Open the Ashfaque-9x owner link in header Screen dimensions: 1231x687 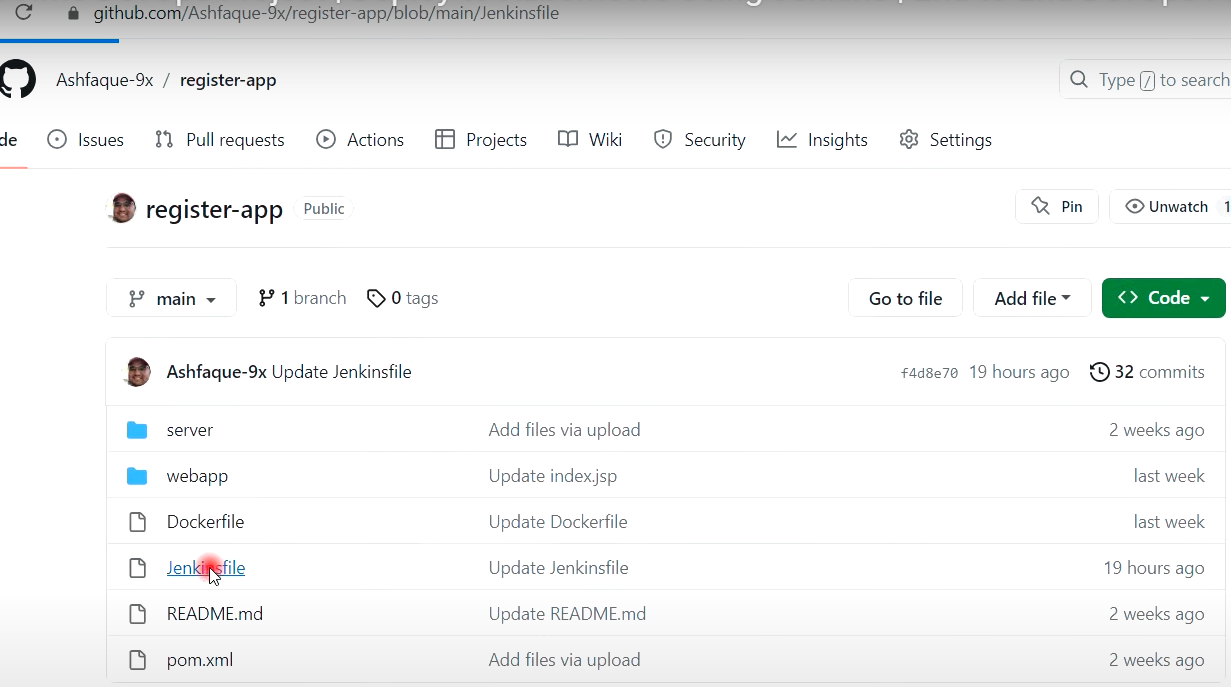pos(105,80)
